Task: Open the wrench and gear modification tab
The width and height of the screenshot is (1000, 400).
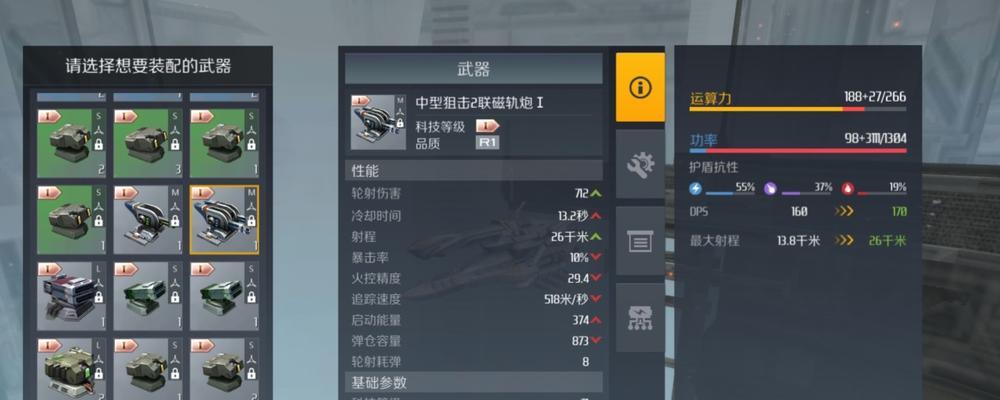Action: pos(640,165)
